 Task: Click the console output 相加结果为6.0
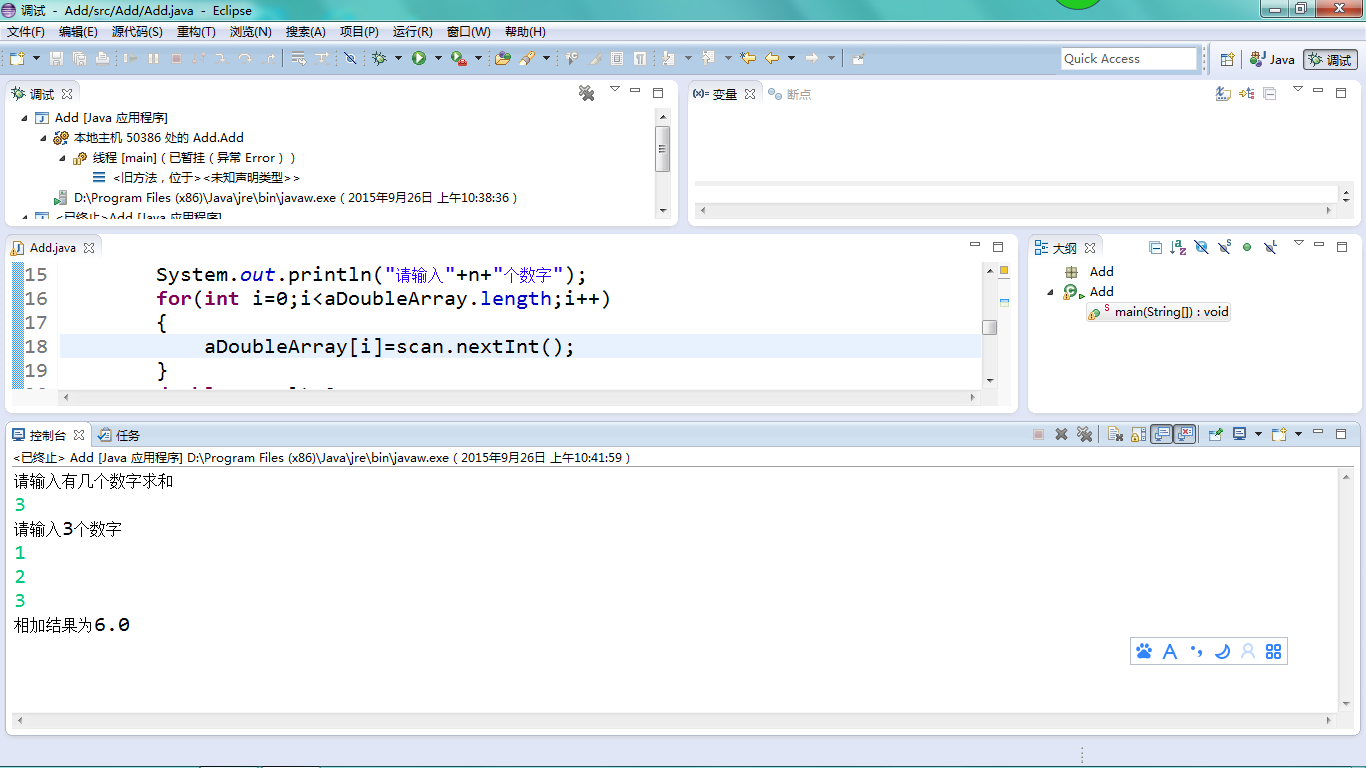(72, 625)
